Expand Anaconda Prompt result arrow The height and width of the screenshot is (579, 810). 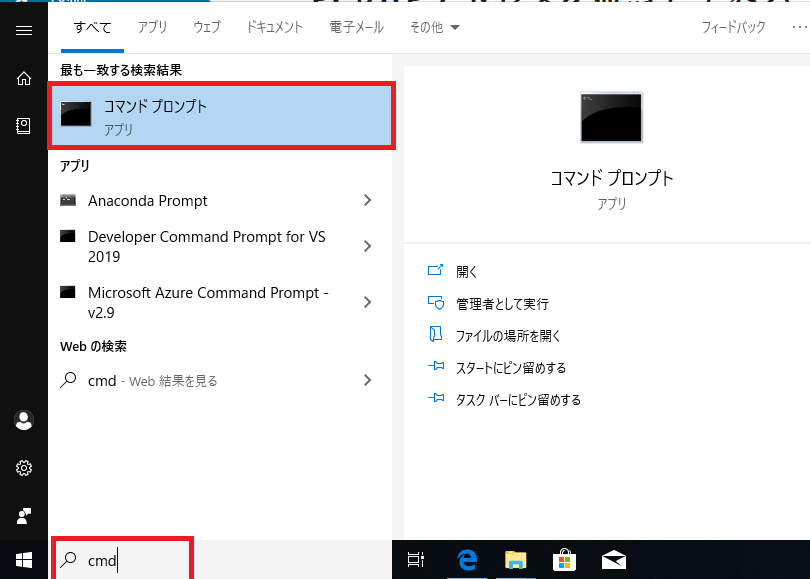coord(367,200)
